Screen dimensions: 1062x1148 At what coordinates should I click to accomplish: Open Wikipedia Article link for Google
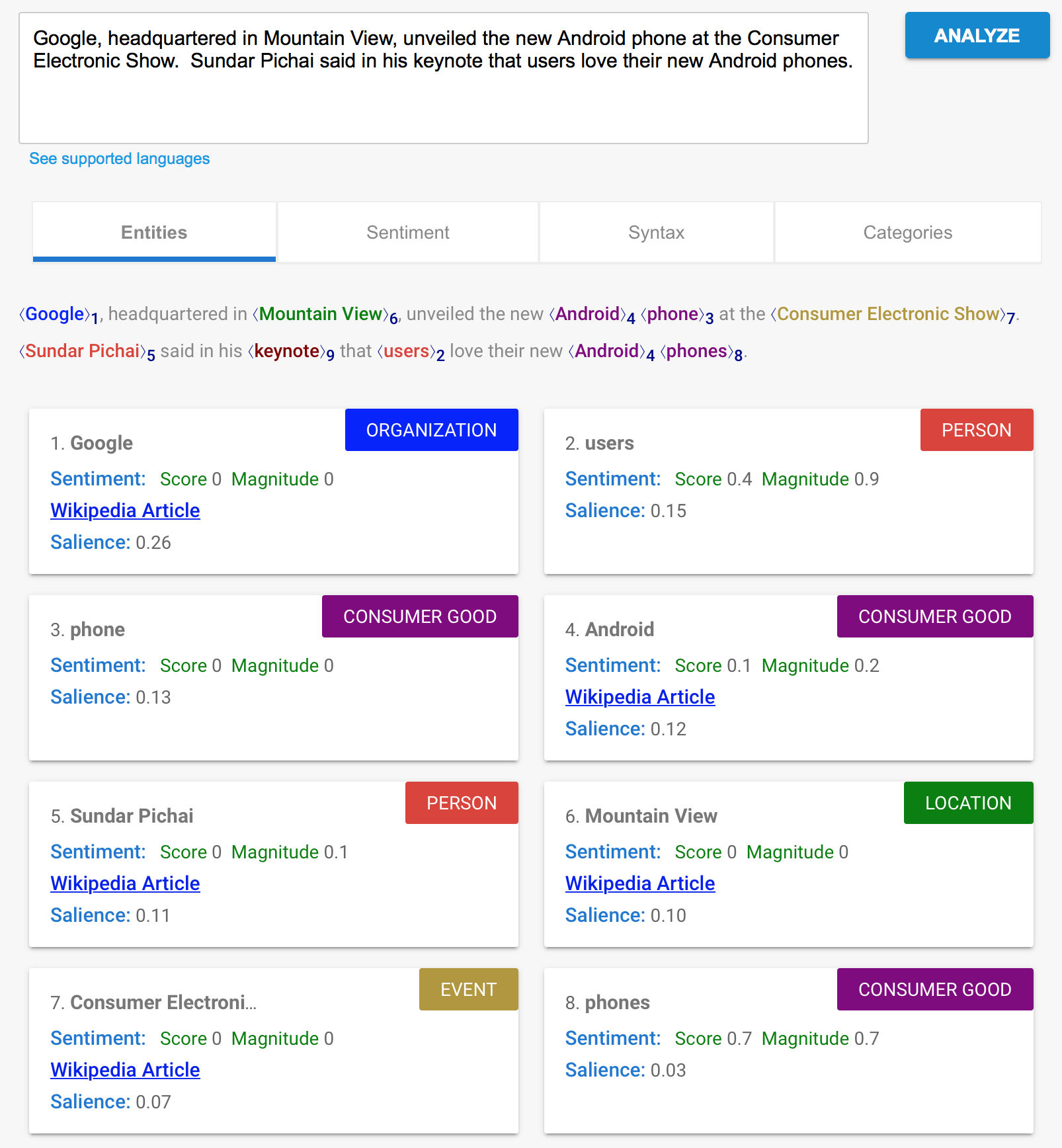pos(125,511)
